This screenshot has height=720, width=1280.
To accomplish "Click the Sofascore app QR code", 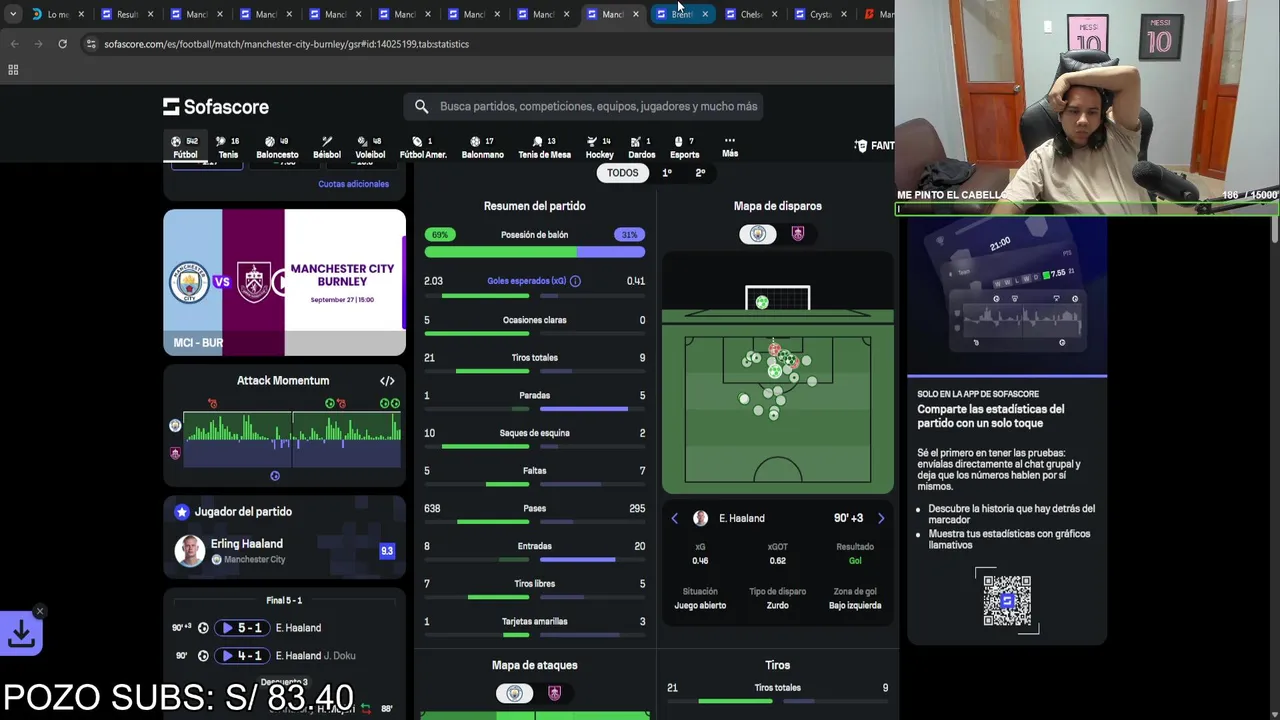I will [x=1007, y=600].
